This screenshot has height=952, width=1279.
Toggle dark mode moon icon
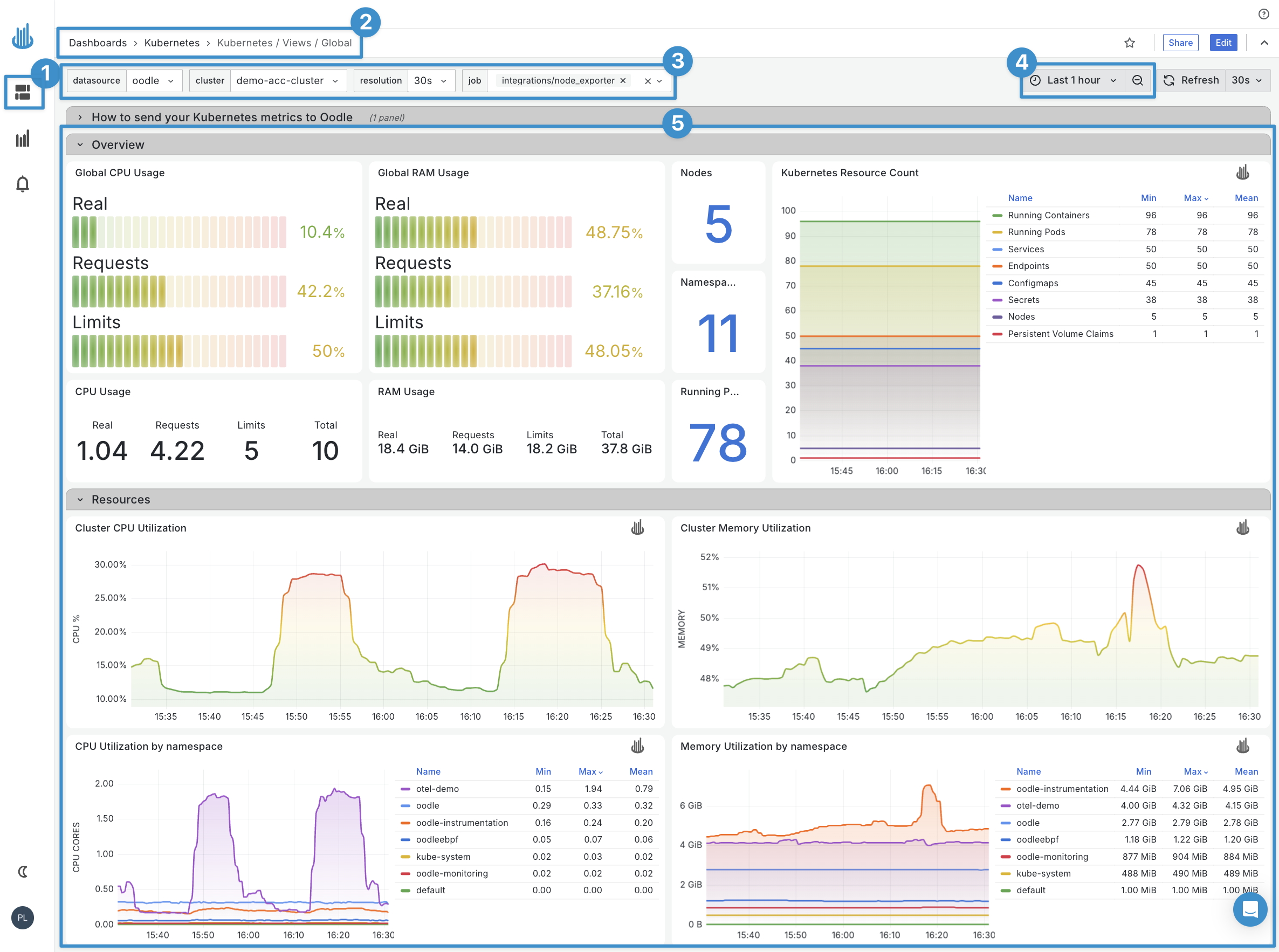click(x=23, y=871)
